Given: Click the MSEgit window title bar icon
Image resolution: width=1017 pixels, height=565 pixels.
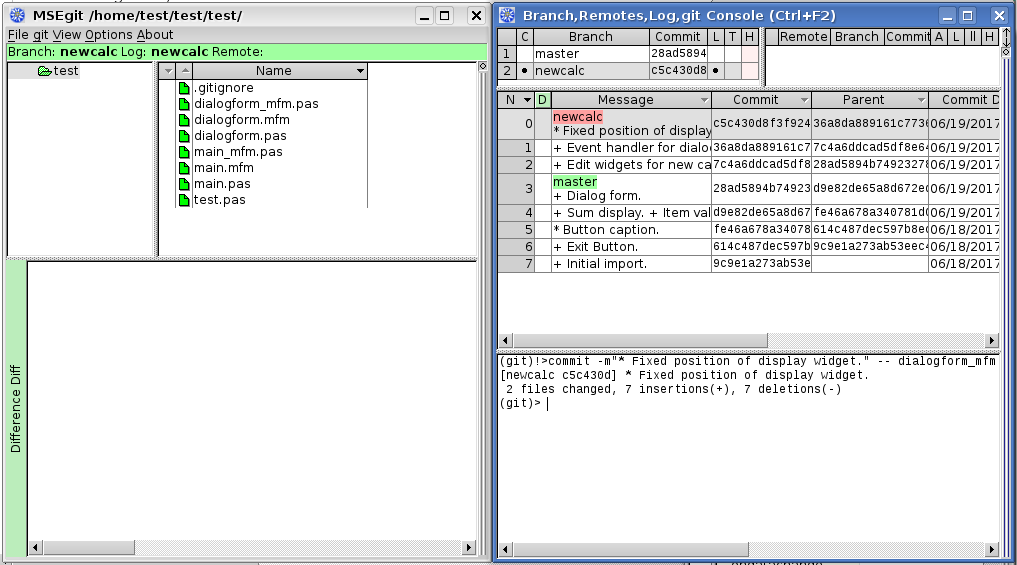Looking at the screenshot, I should pyautogui.click(x=17, y=15).
